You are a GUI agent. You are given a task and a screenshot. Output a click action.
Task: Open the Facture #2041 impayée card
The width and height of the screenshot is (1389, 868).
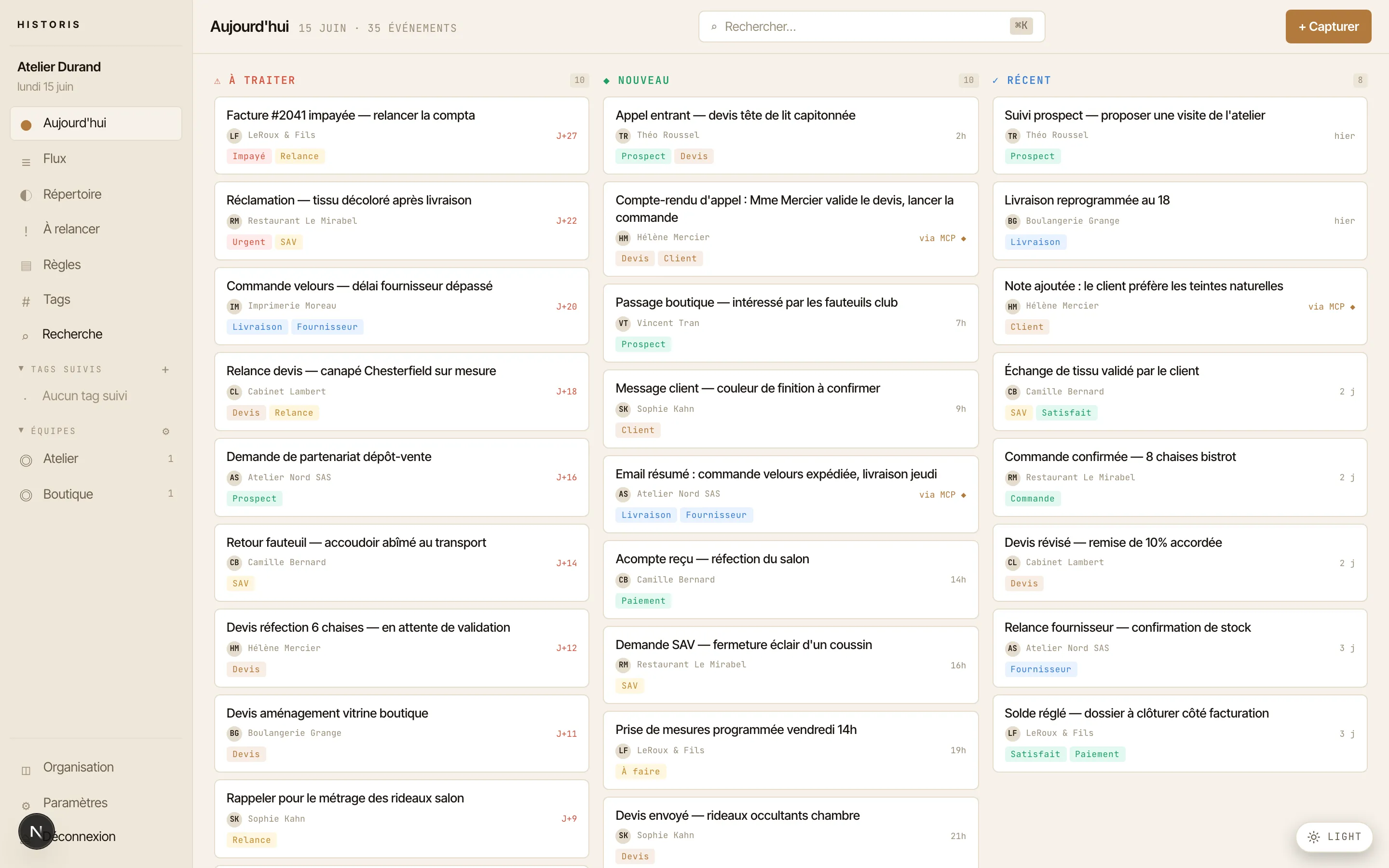pos(401,136)
